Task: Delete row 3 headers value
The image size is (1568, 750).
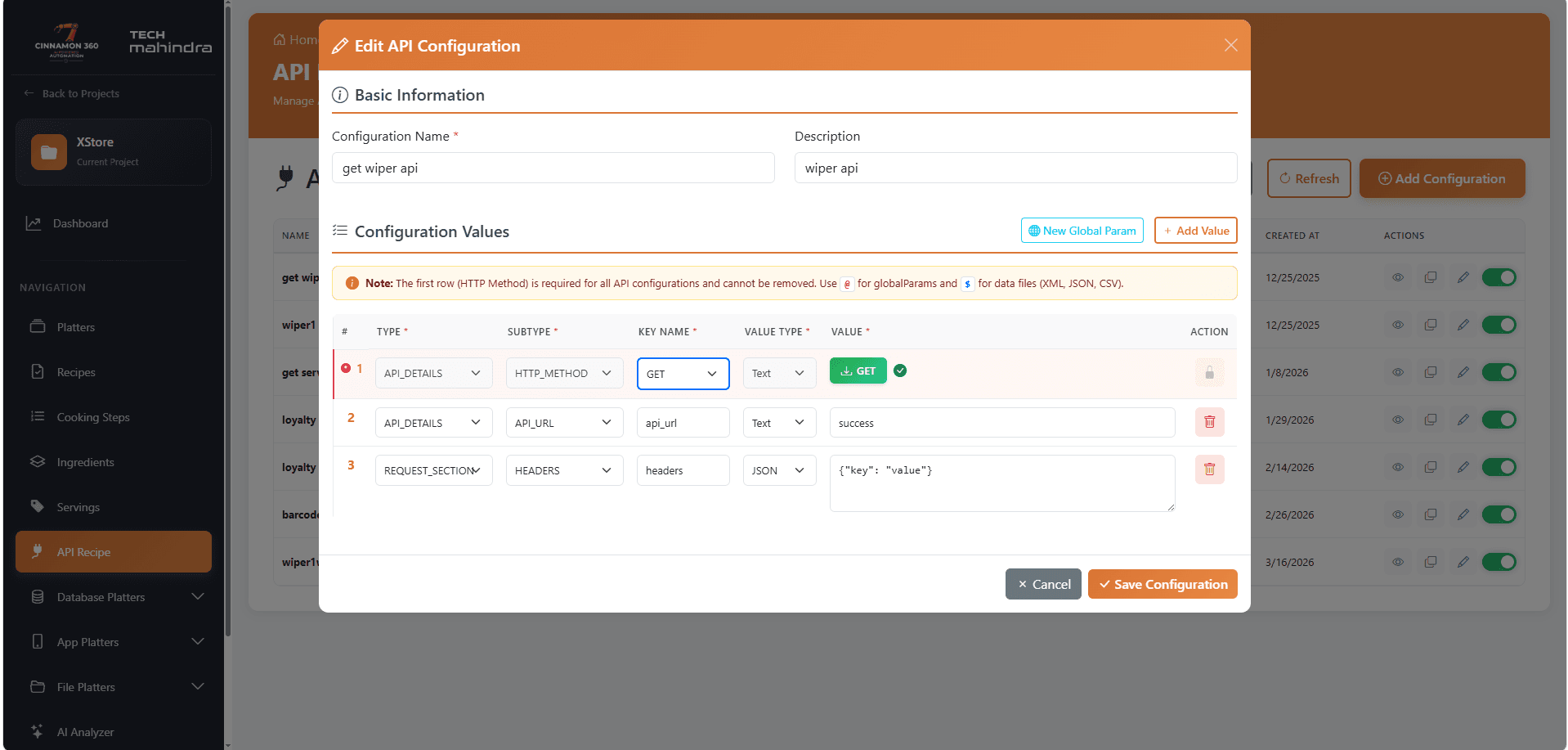Action: tap(1209, 469)
